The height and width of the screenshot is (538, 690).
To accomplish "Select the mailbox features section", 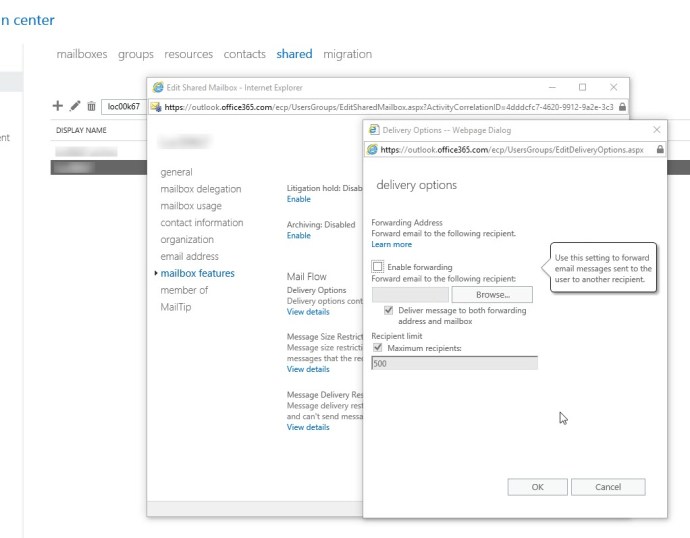I will pos(197,273).
